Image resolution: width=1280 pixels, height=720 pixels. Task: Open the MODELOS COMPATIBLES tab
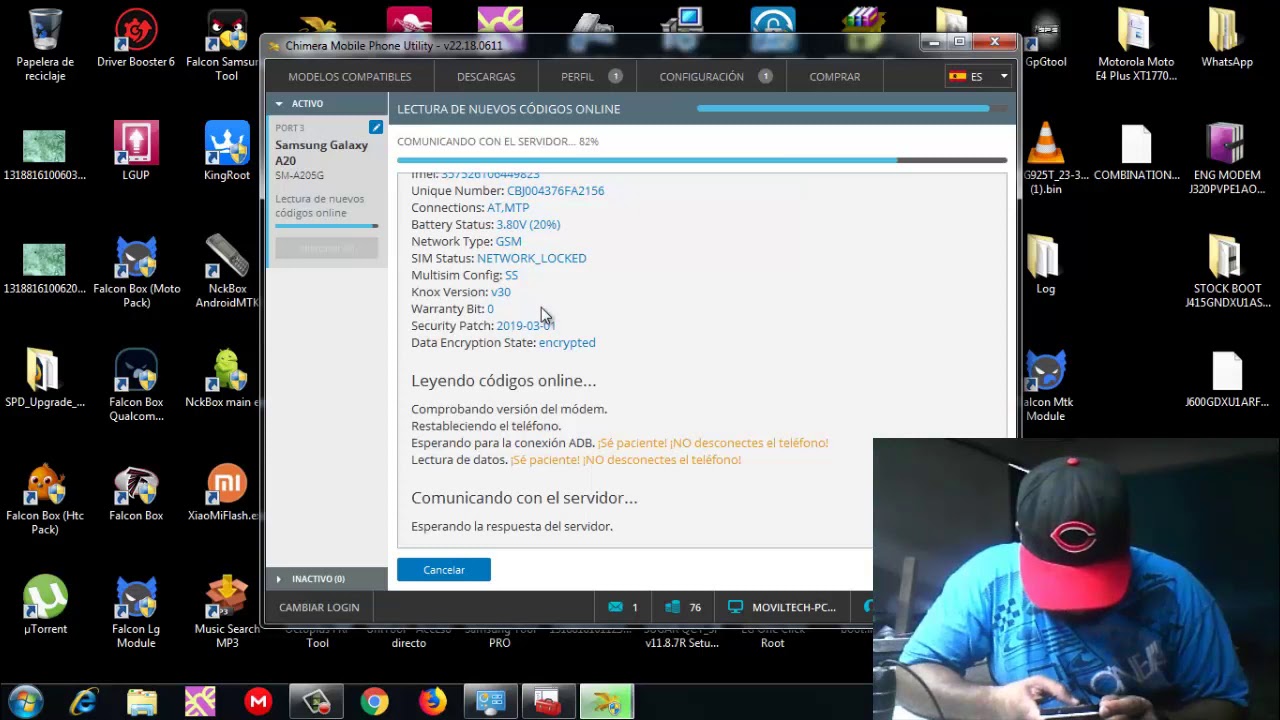[x=349, y=76]
